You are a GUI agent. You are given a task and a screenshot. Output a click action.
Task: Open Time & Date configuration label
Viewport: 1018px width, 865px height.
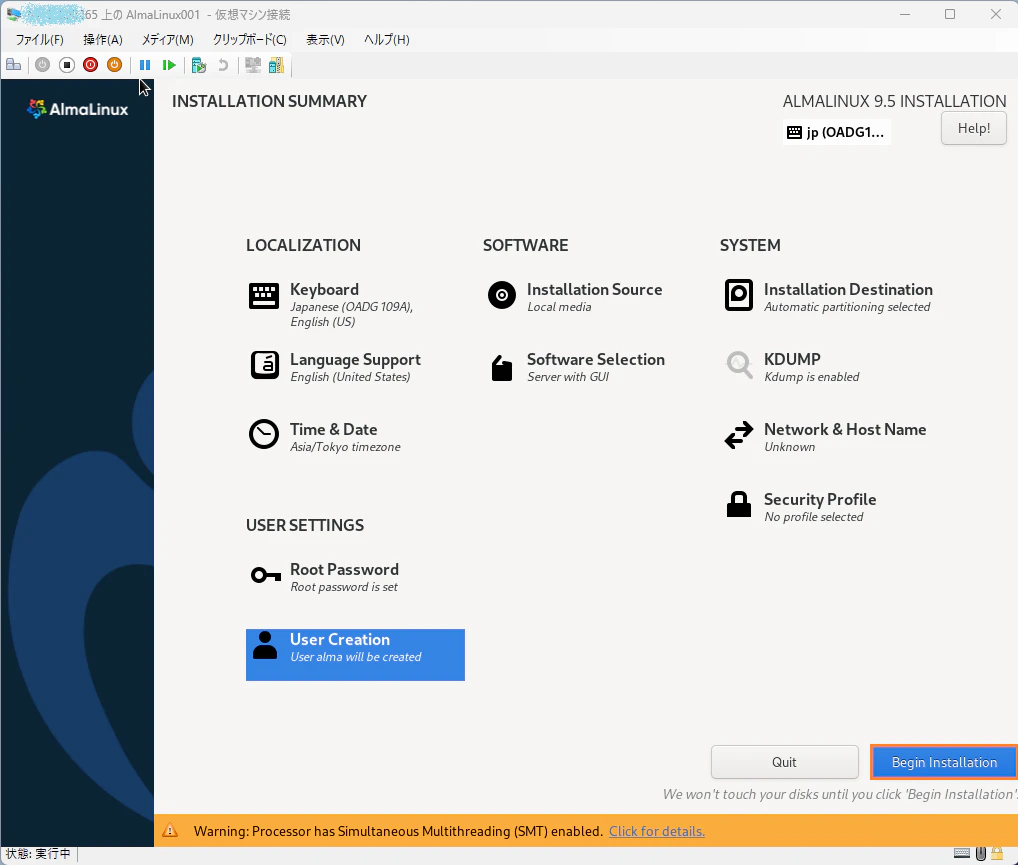point(334,430)
